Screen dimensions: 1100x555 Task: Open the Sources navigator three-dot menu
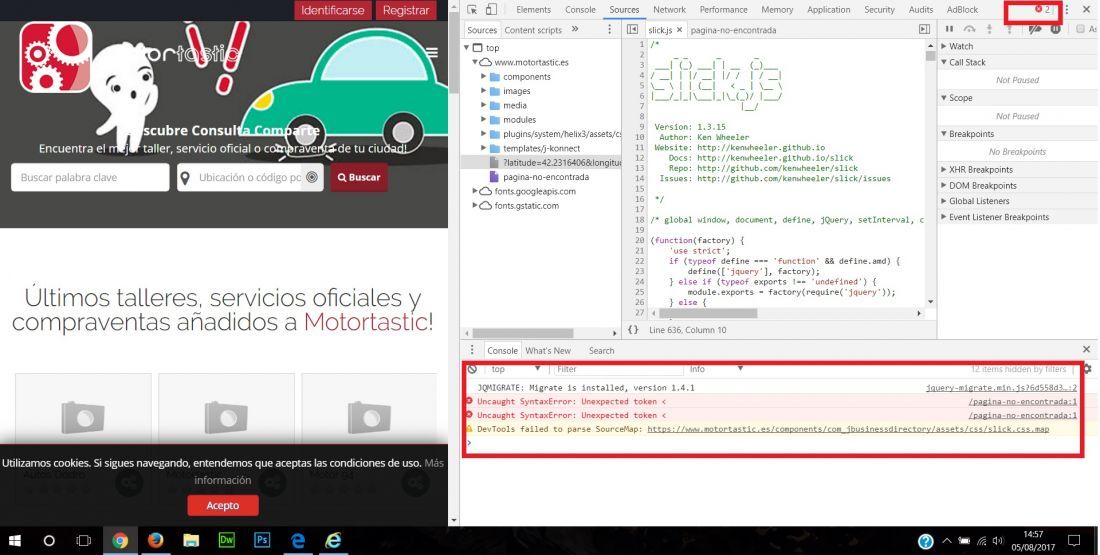coord(610,29)
